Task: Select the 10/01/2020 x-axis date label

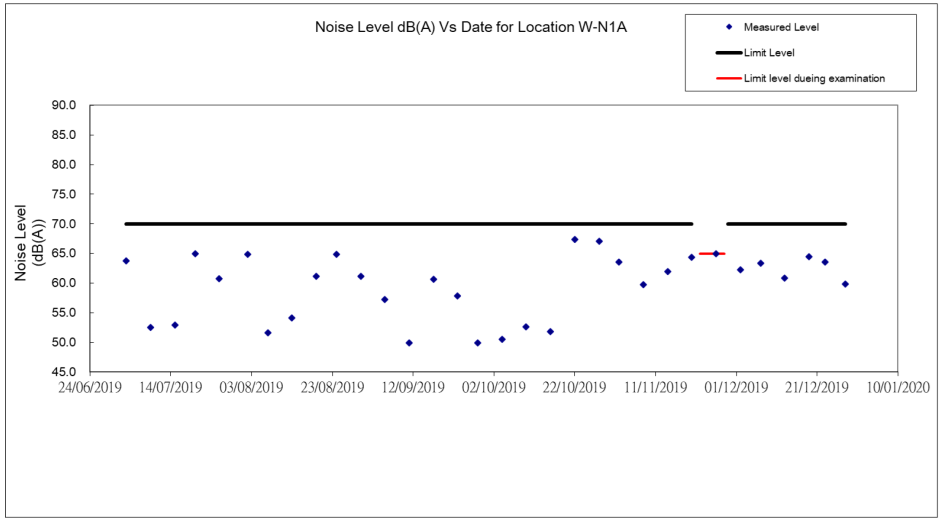Action: tap(897, 386)
